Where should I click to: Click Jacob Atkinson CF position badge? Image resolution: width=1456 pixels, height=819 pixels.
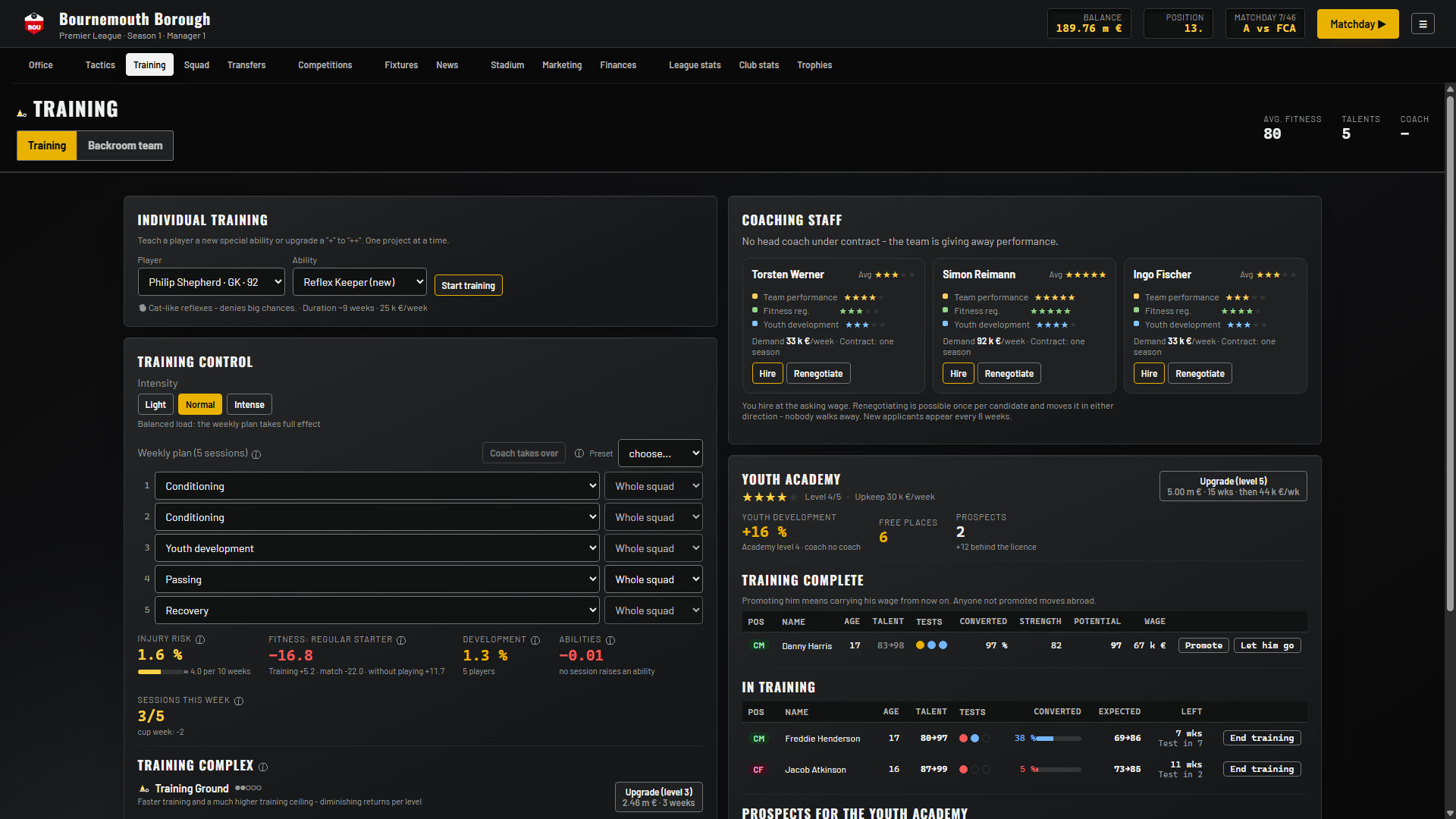click(758, 770)
